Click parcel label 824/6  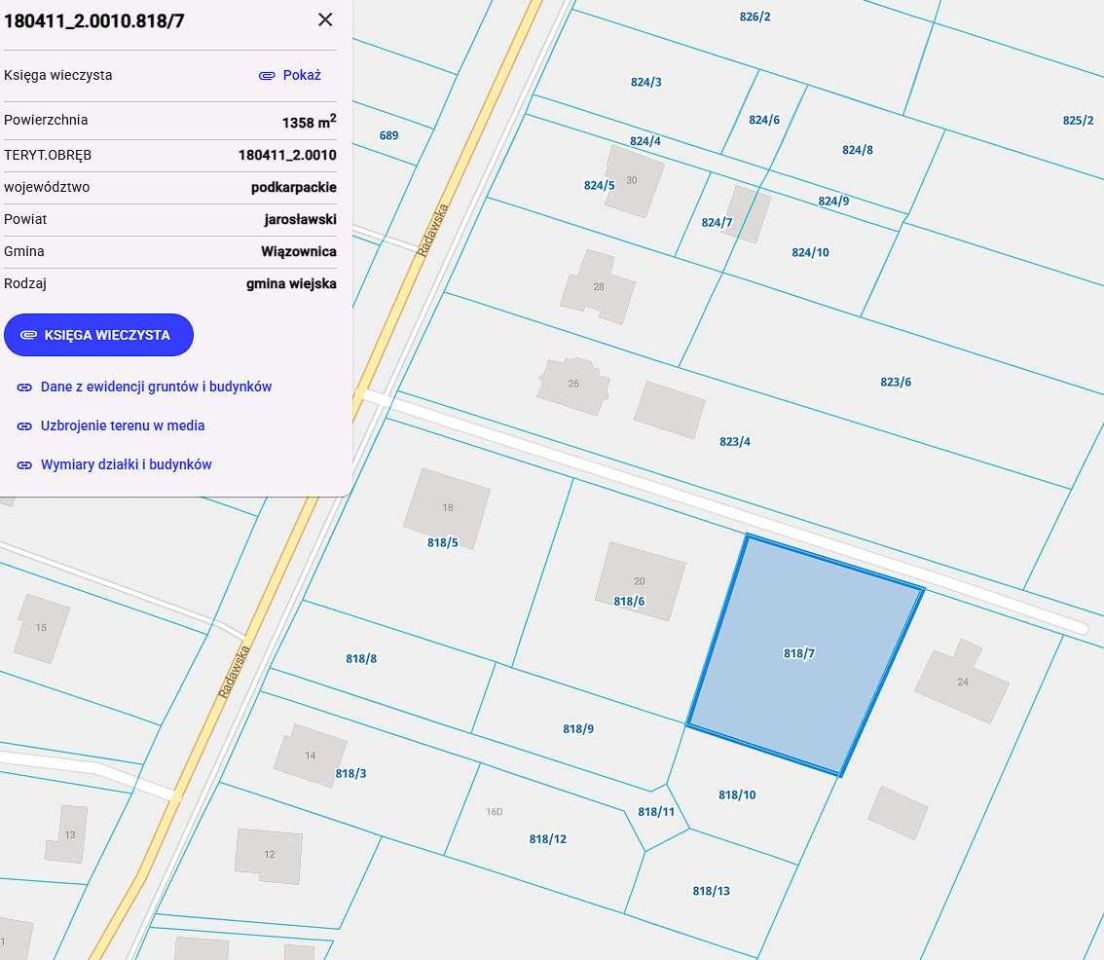(x=764, y=120)
